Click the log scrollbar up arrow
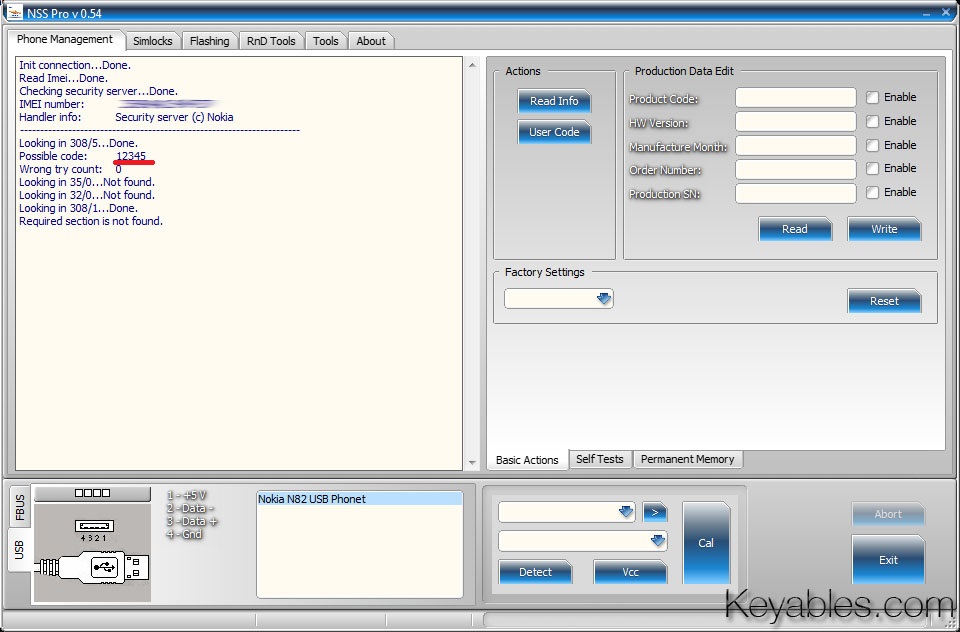 pos(472,65)
